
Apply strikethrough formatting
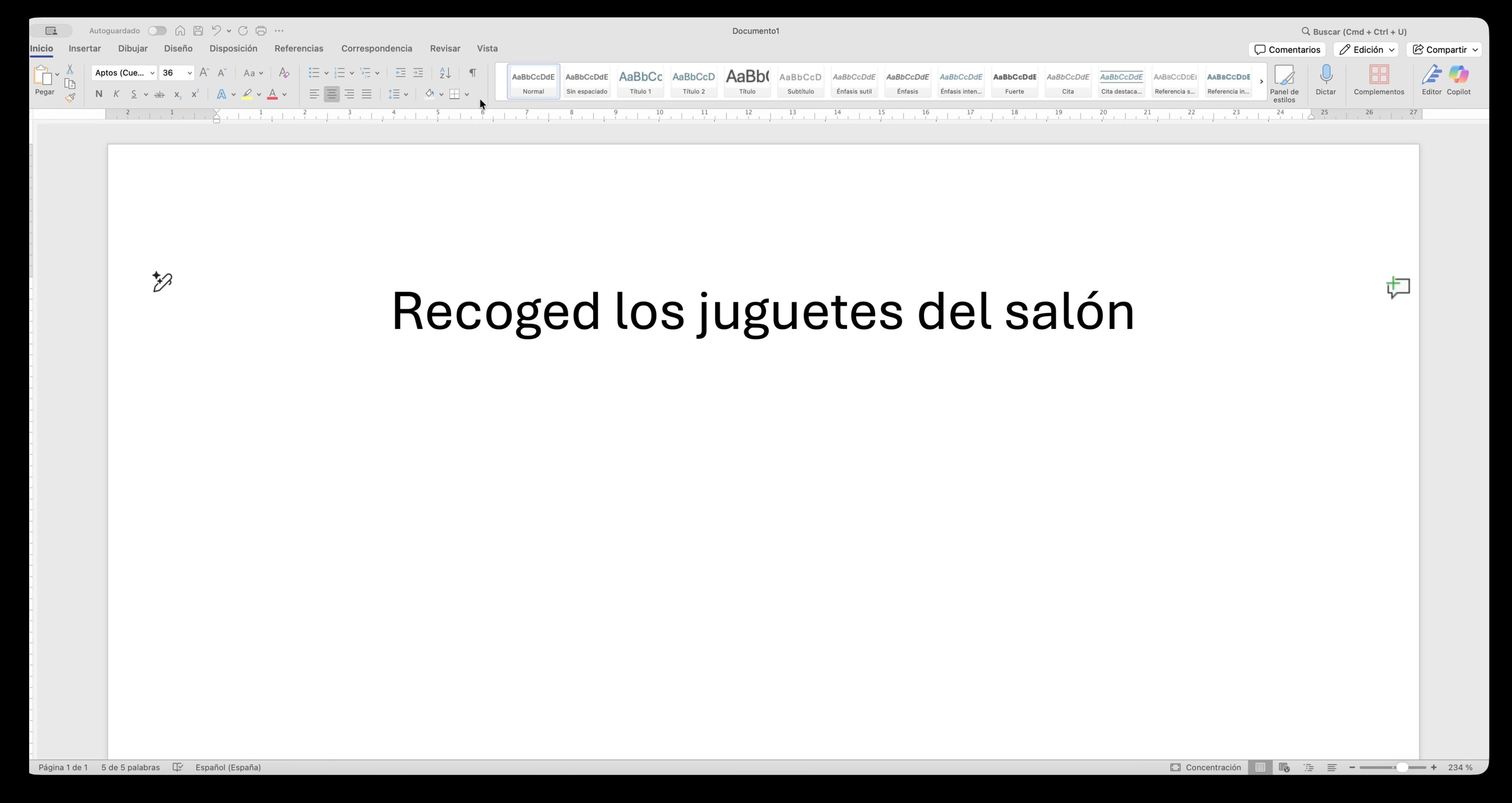[x=159, y=94]
